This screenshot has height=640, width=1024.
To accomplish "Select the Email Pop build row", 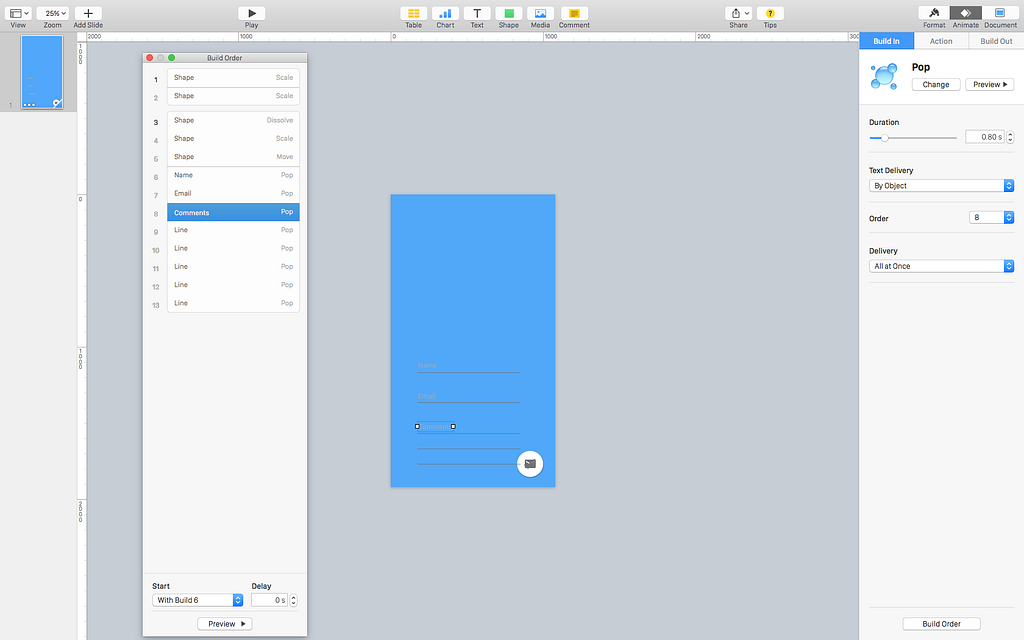I will coord(233,193).
